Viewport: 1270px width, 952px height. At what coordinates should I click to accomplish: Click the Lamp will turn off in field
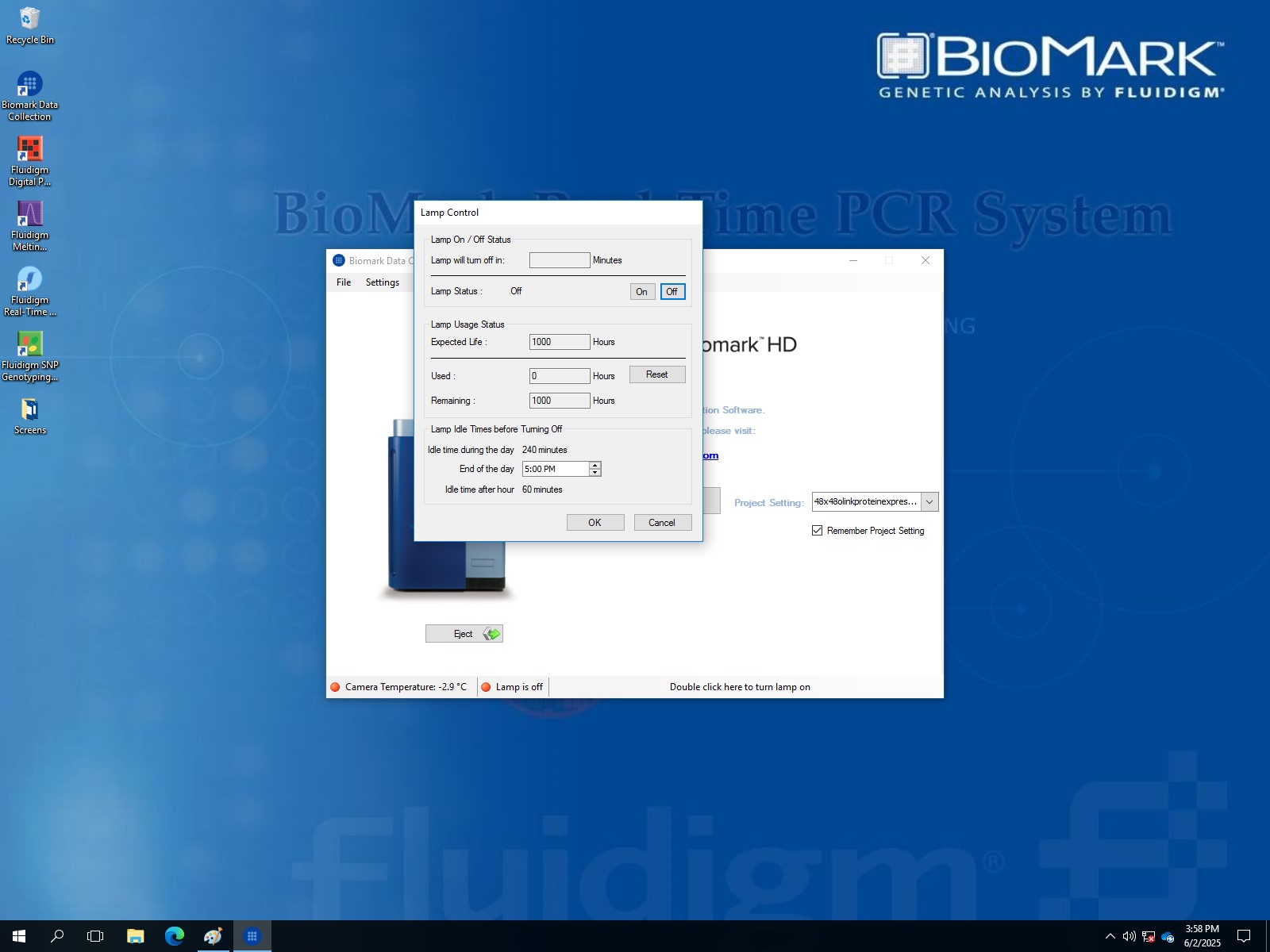click(560, 259)
